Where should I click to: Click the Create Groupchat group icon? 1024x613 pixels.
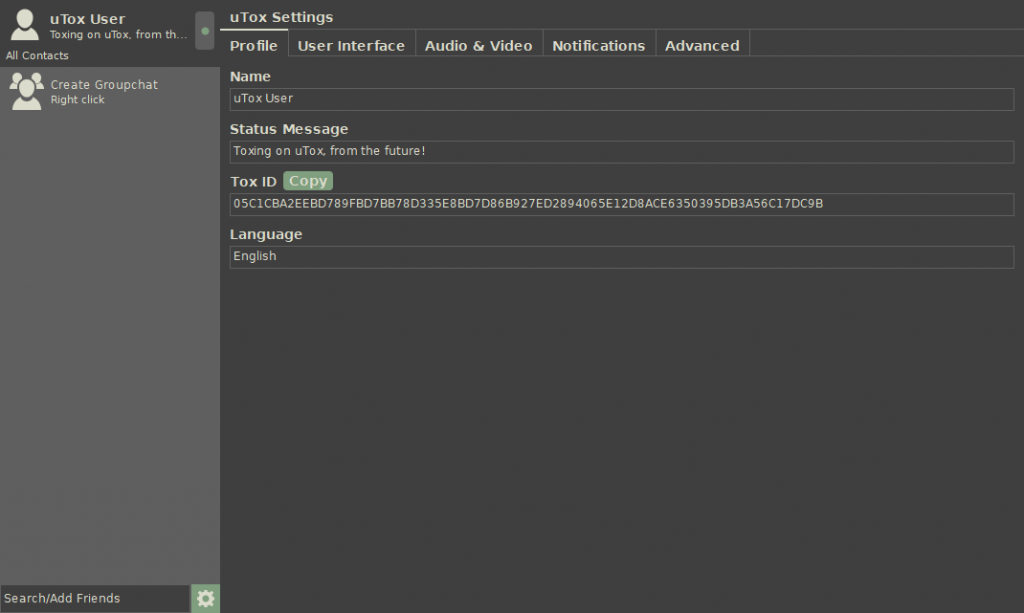click(26, 91)
